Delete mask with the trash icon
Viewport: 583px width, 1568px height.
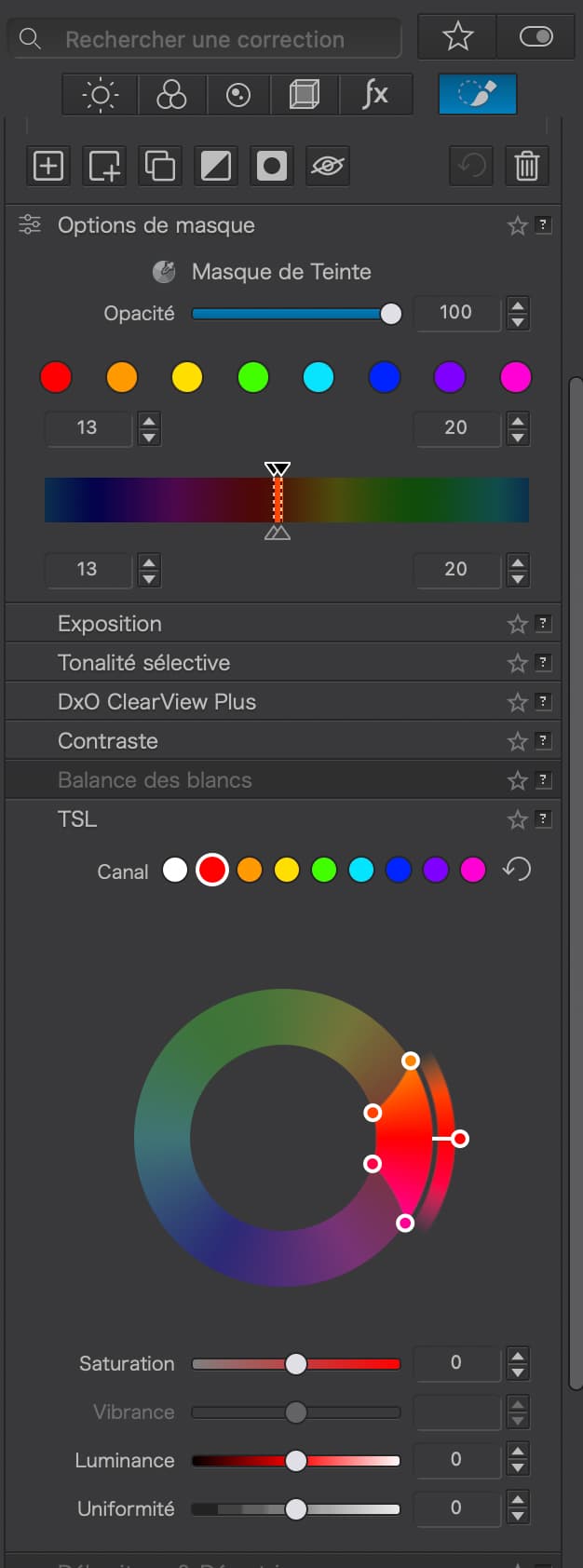pyautogui.click(x=527, y=166)
